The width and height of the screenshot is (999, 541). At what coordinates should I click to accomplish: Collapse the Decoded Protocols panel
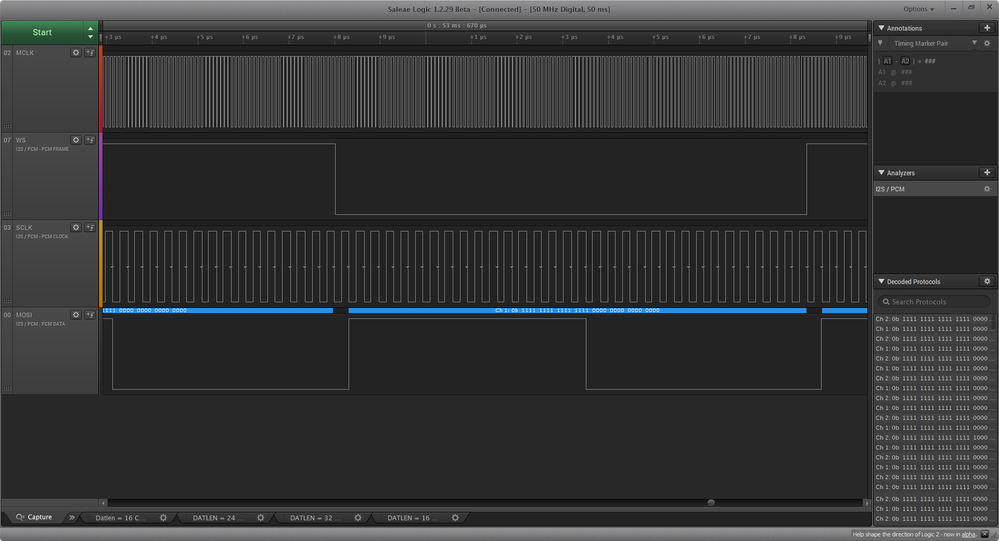coord(881,281)
